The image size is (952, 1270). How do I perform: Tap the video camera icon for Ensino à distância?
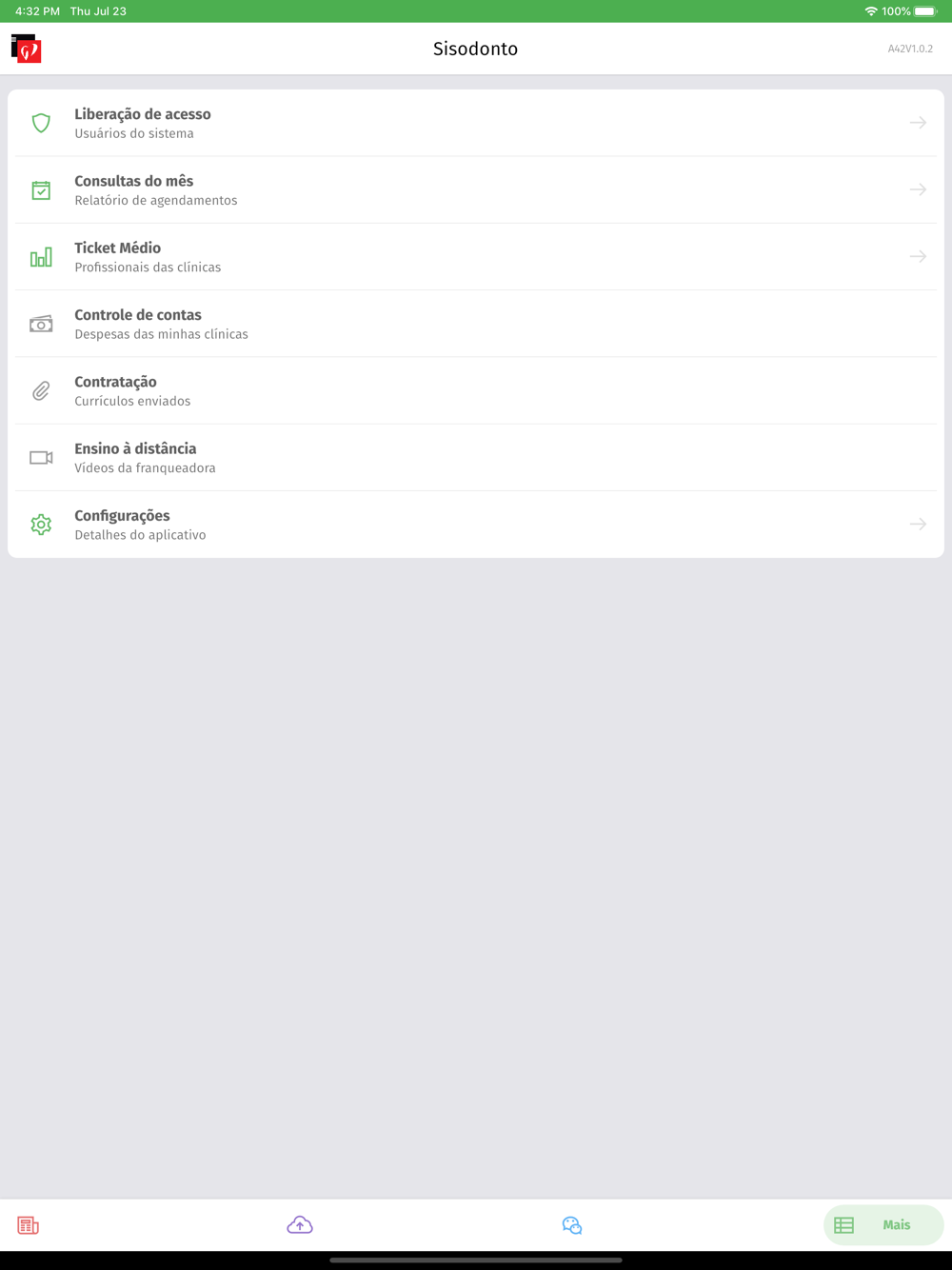click(41, 458)
